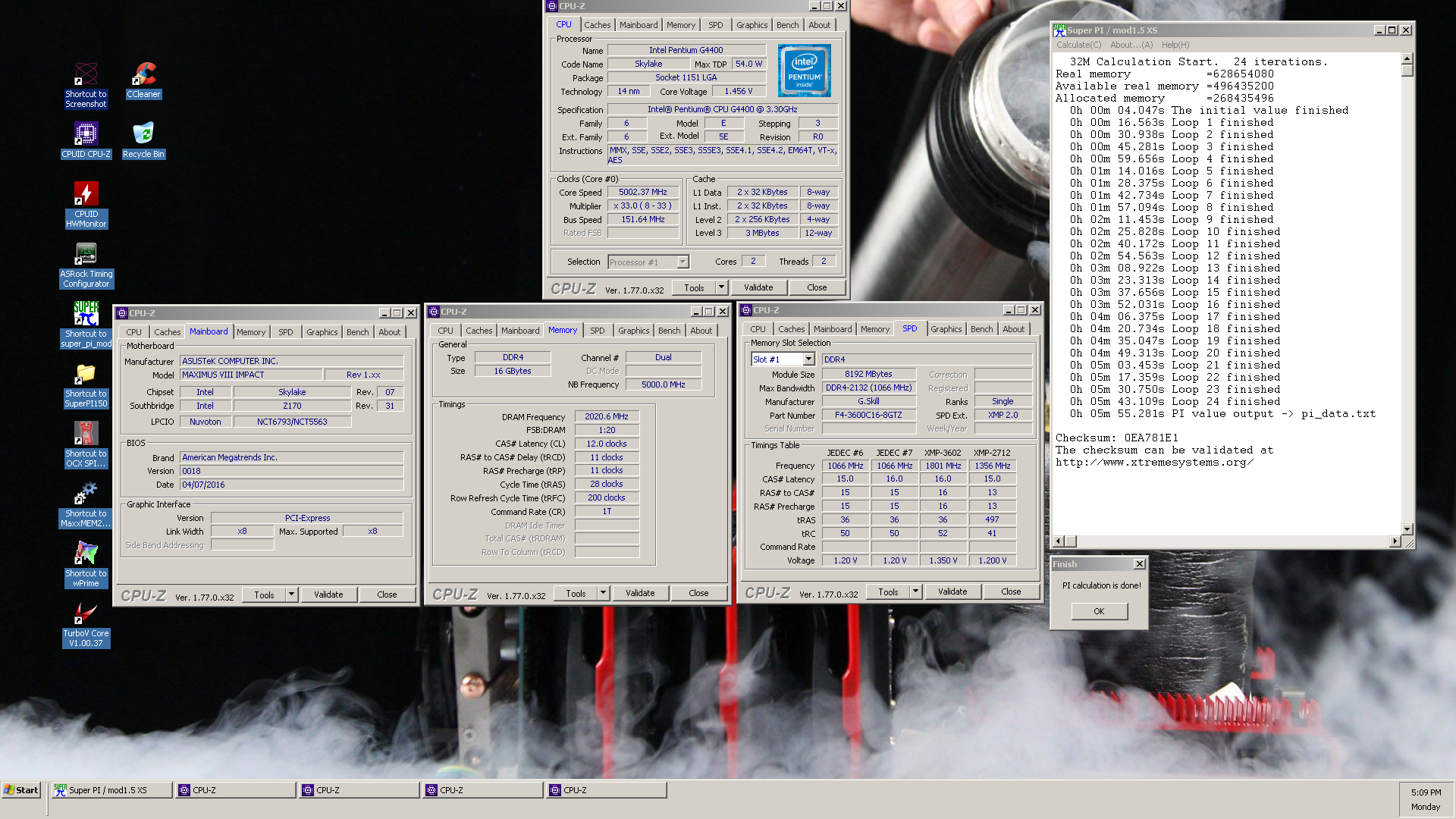Click Checksum line 0EA781E1 in Super PI

click(x=1117, y=438)
